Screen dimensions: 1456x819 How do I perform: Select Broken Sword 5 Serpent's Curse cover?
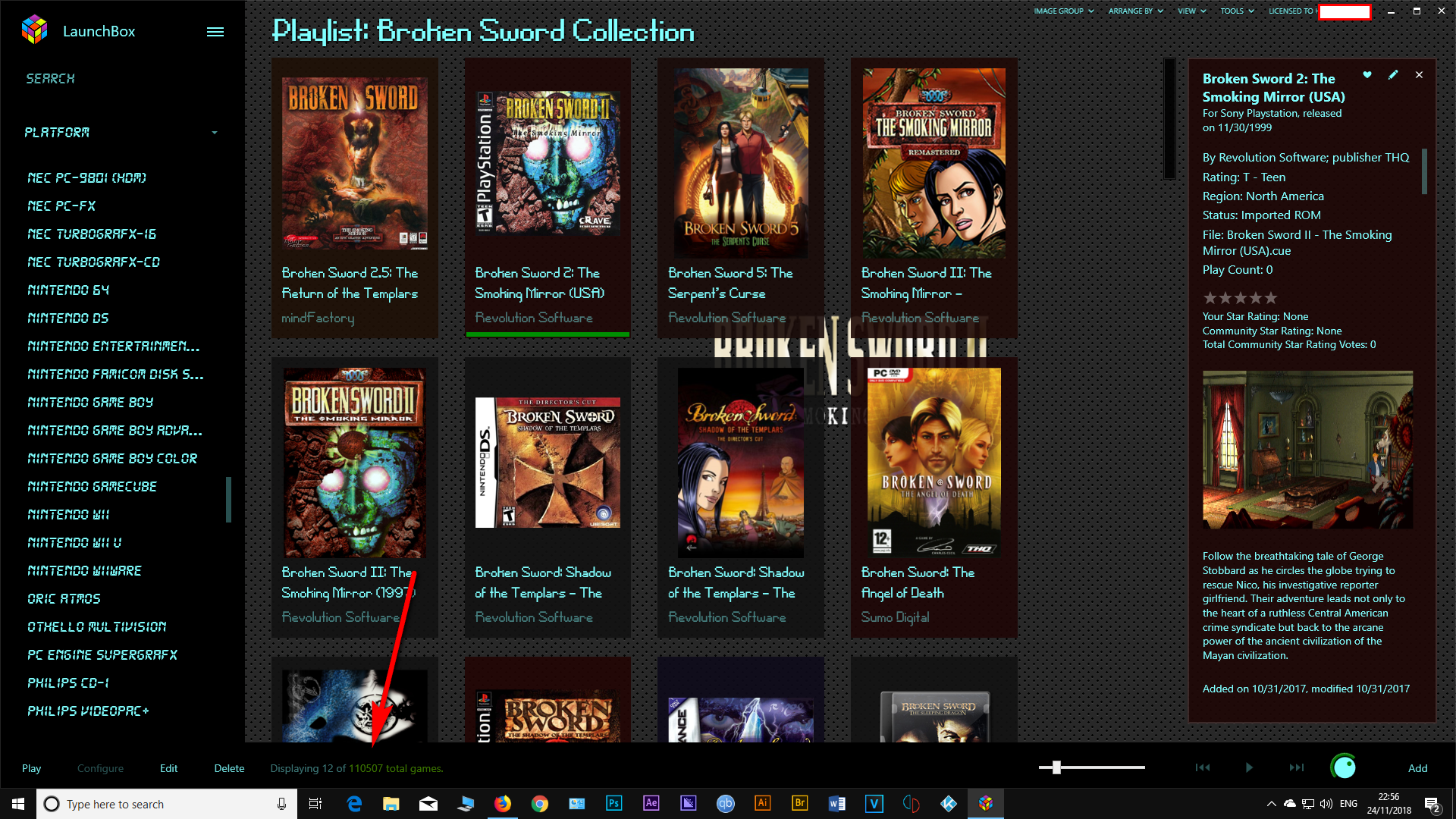coord(741,163)
